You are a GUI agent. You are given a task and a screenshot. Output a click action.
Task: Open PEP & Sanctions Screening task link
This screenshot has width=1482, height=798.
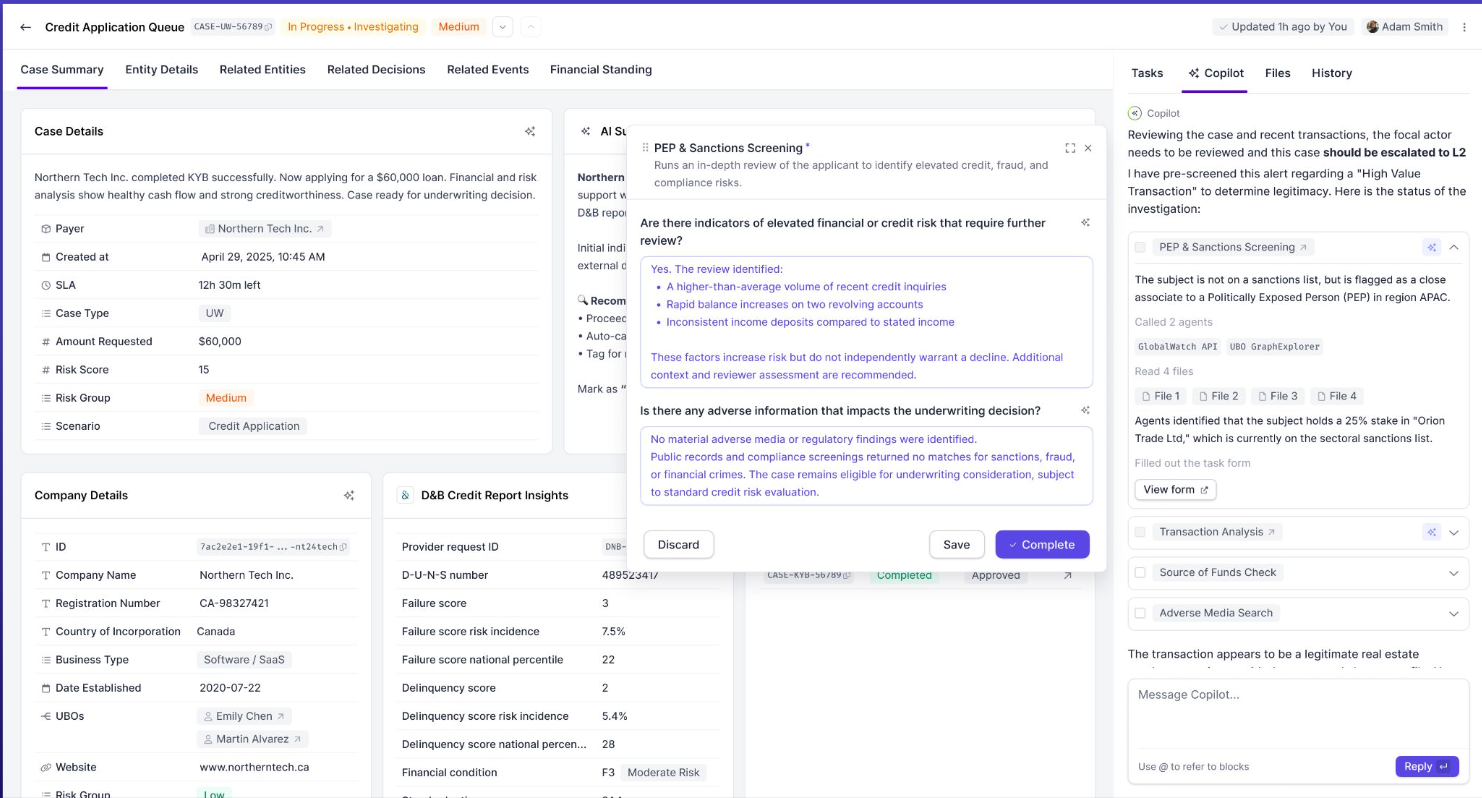pos(1233,247)
